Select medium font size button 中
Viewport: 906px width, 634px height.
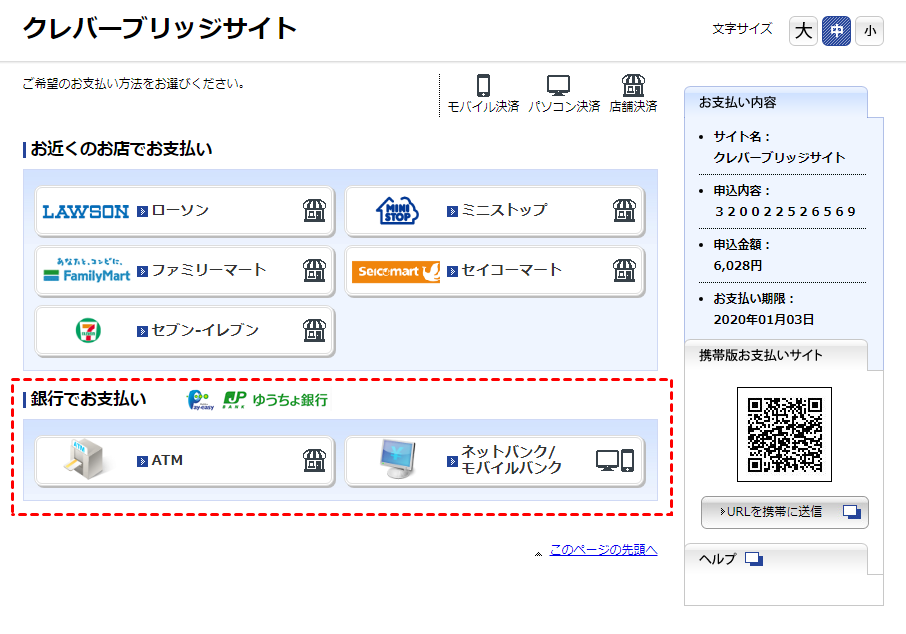836,31
